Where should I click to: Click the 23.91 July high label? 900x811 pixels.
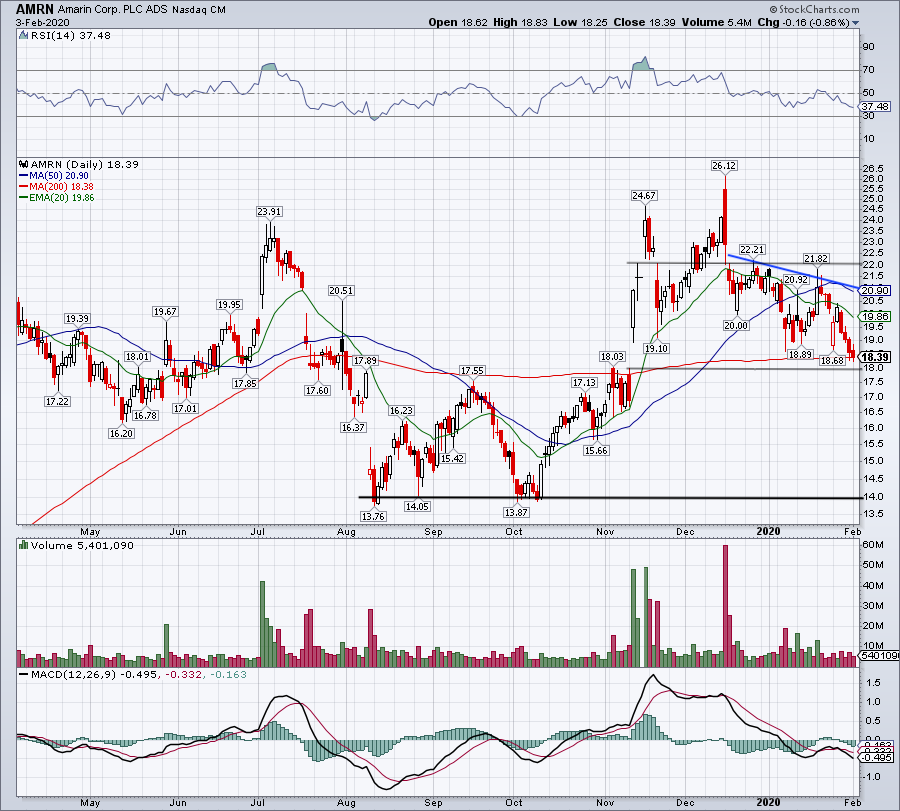269,211
